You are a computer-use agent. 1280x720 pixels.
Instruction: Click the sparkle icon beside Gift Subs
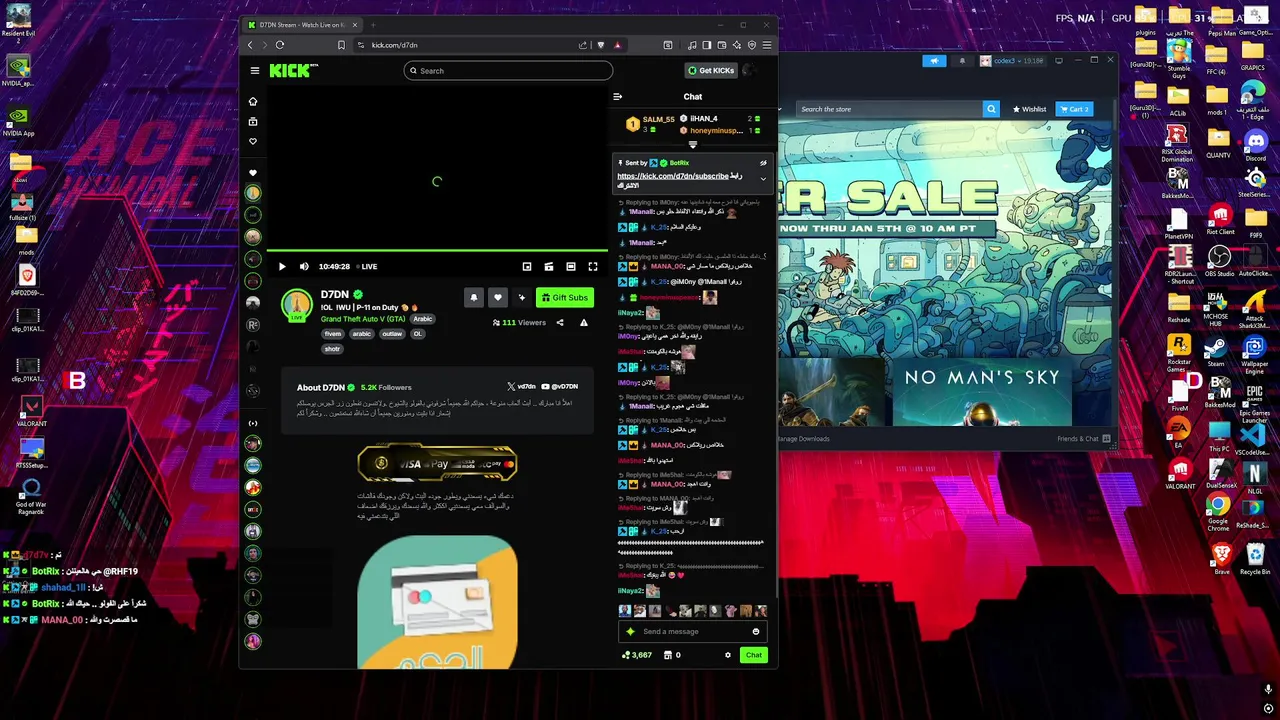tap(521, 297)
